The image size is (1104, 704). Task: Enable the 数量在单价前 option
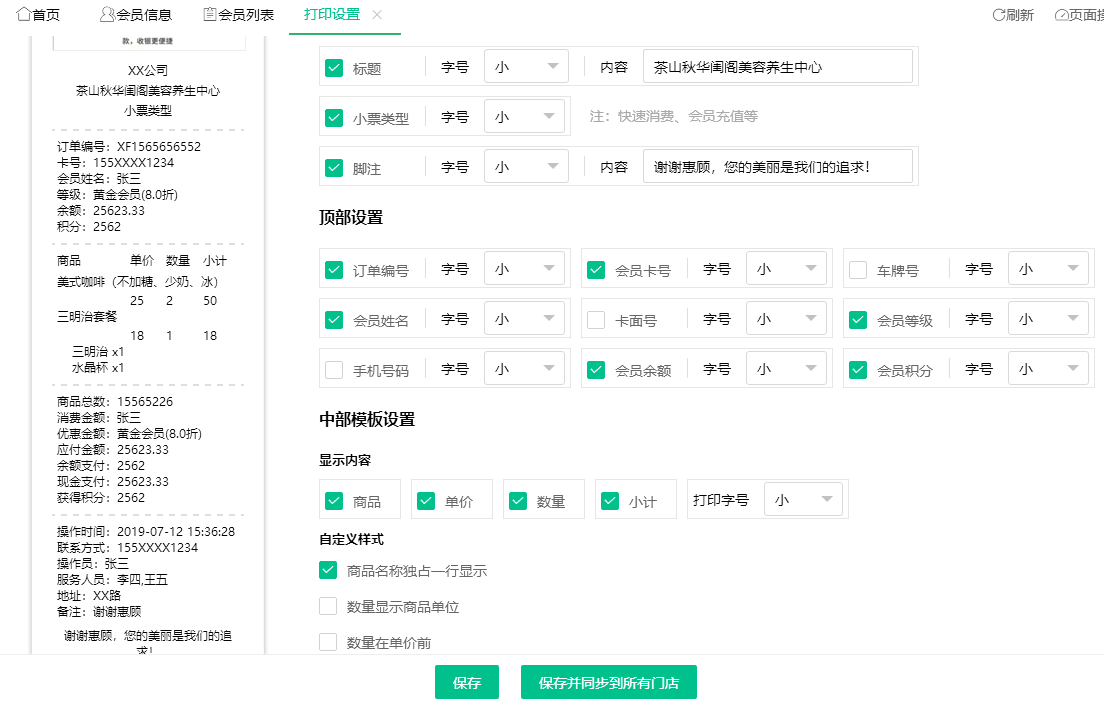[327, 642]
